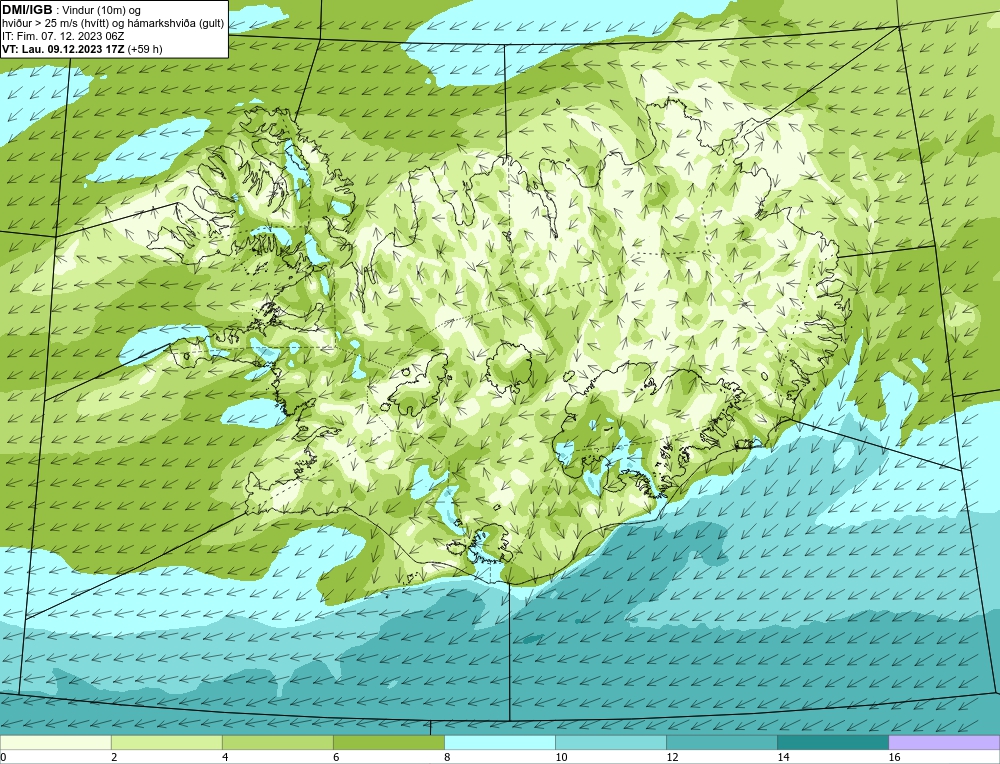Image resolution: width=1000 pixels, height=764 pixels.
Task: Click the 'VT: Lau. 09.12.2023 17Z' line
Action: (64, 49)
